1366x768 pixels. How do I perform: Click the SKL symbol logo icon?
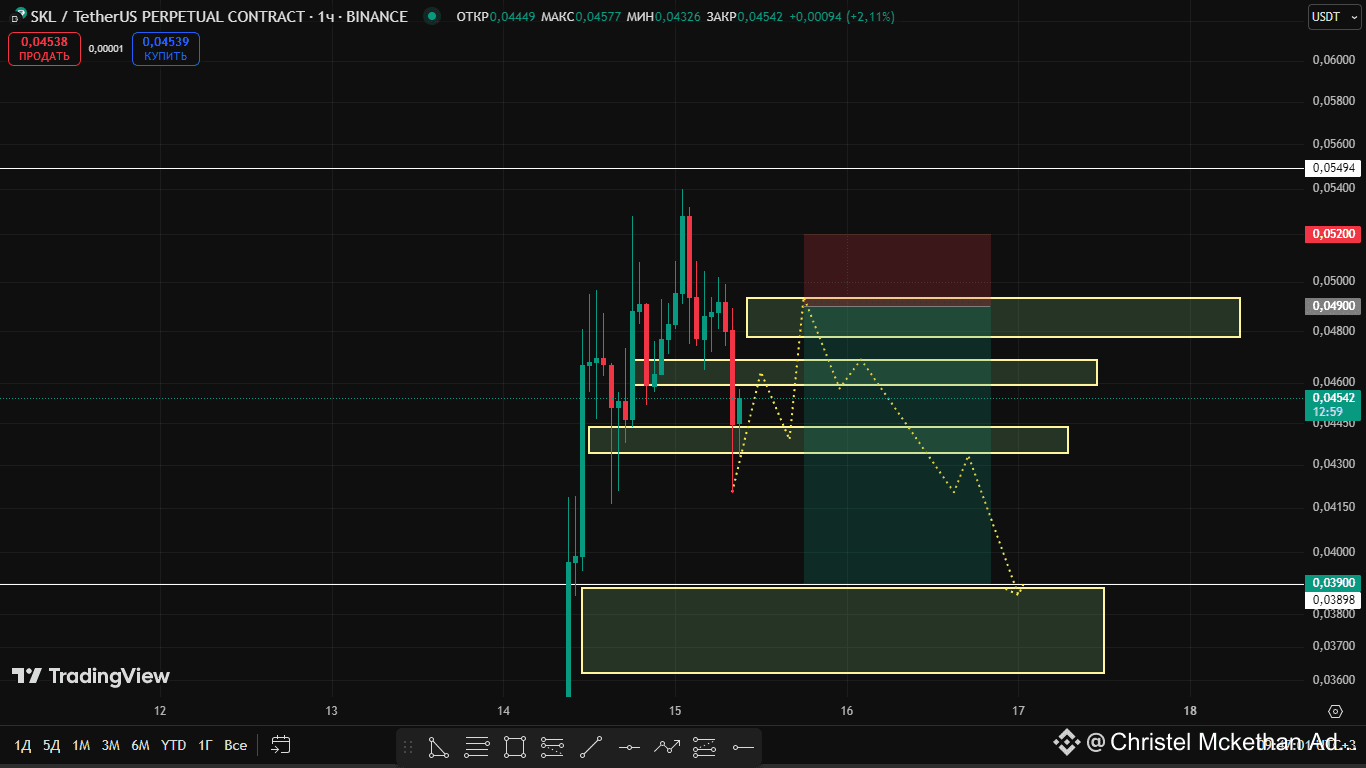tap(17, 17)
